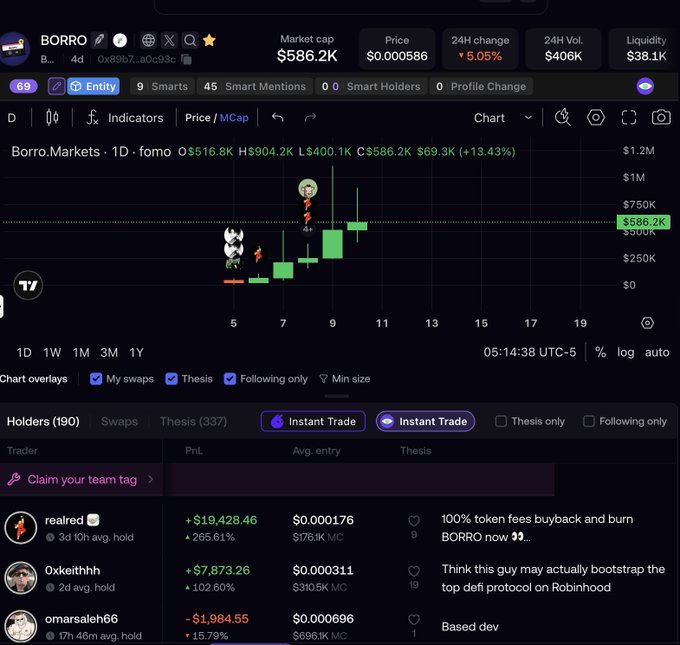
Task: Click the 69 score badge
Action: 23,86
